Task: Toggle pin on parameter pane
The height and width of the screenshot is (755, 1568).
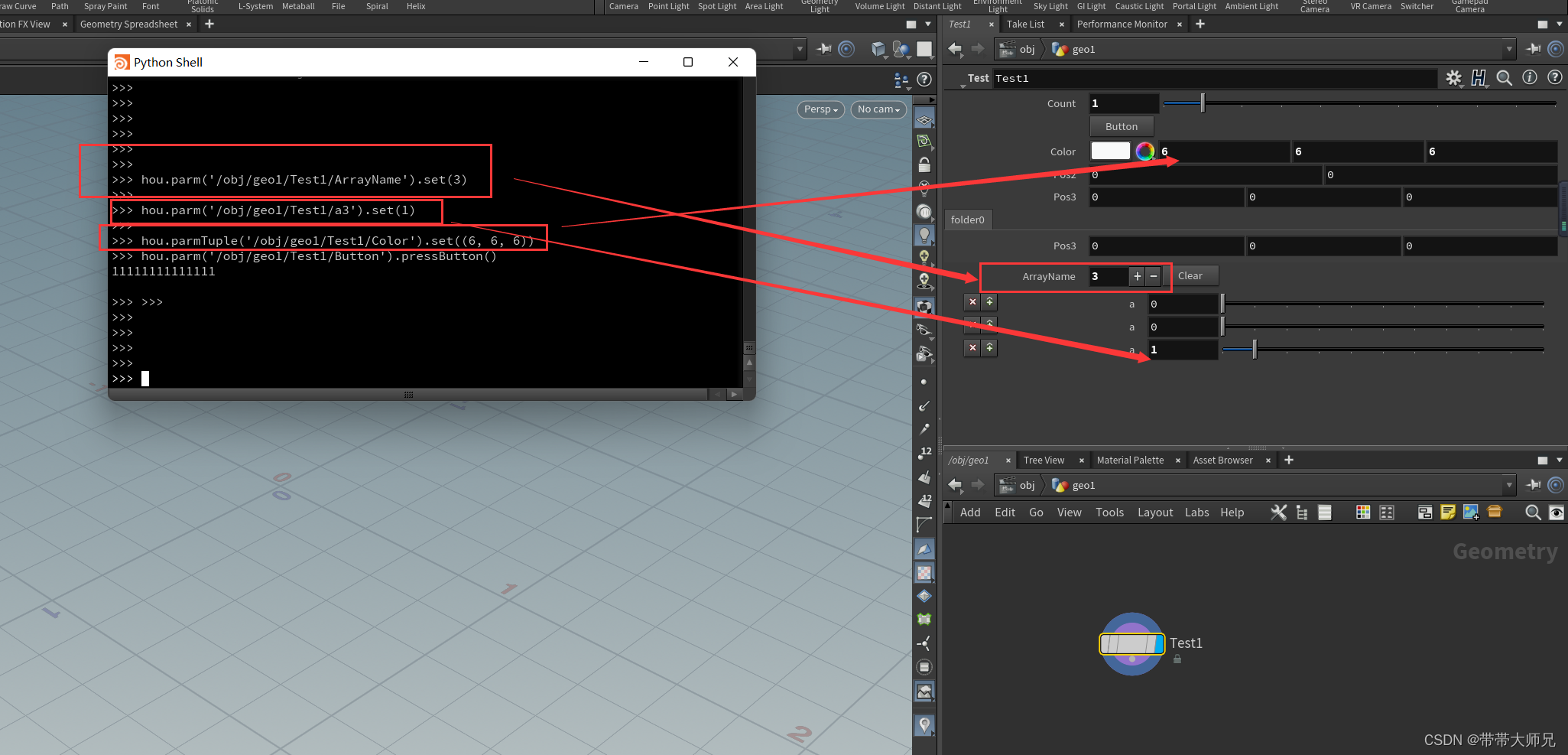Action: [1534, 49]
